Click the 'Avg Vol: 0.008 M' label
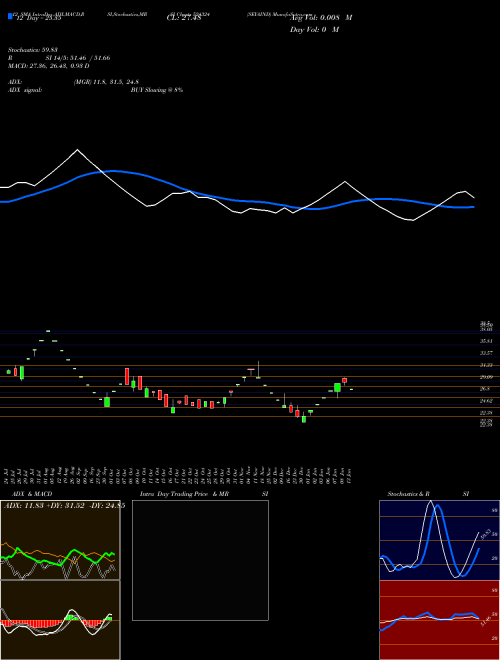The width and height of the screenshot is (500, 660). 321,18
